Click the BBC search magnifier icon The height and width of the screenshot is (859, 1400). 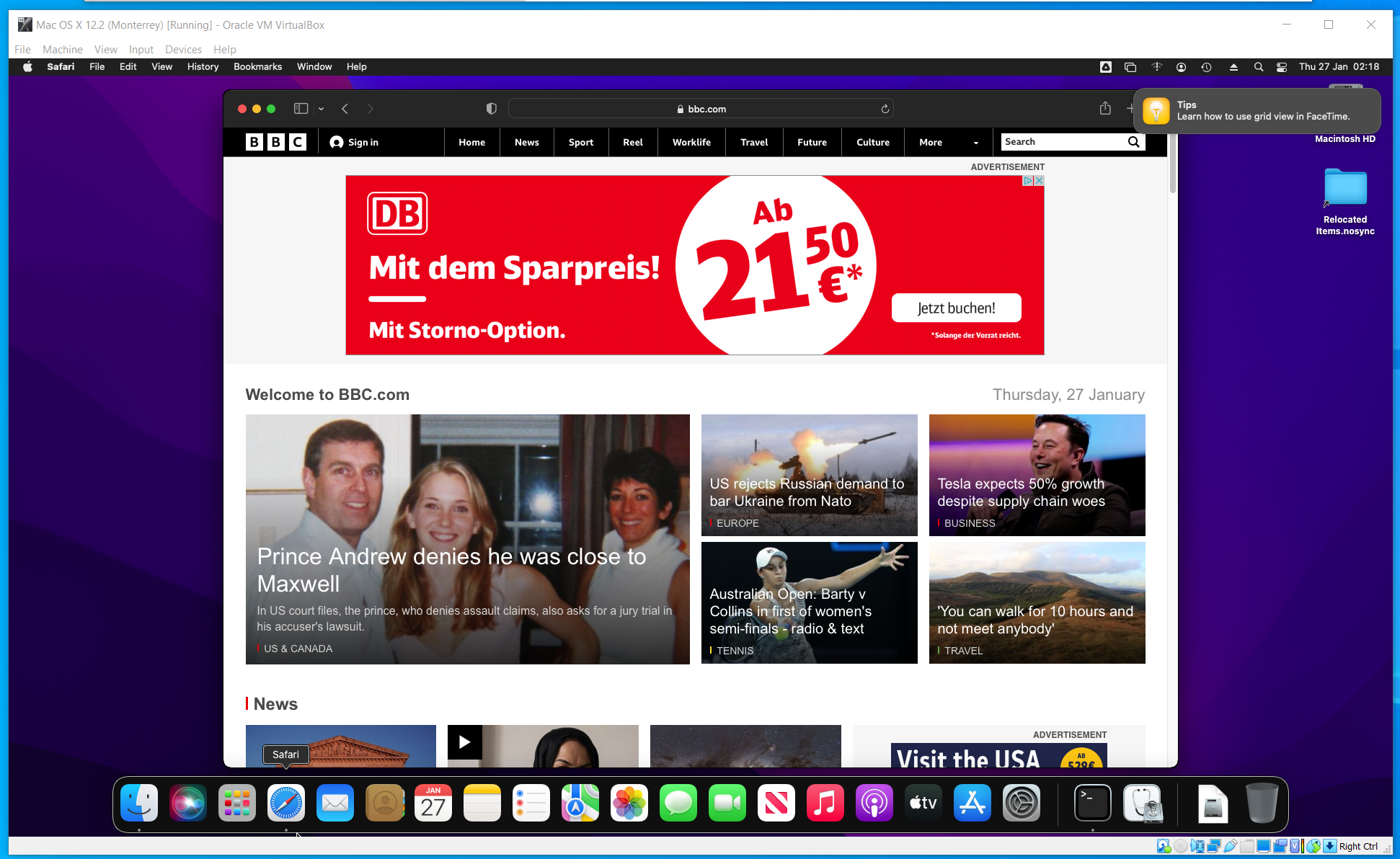point(1134,142)
